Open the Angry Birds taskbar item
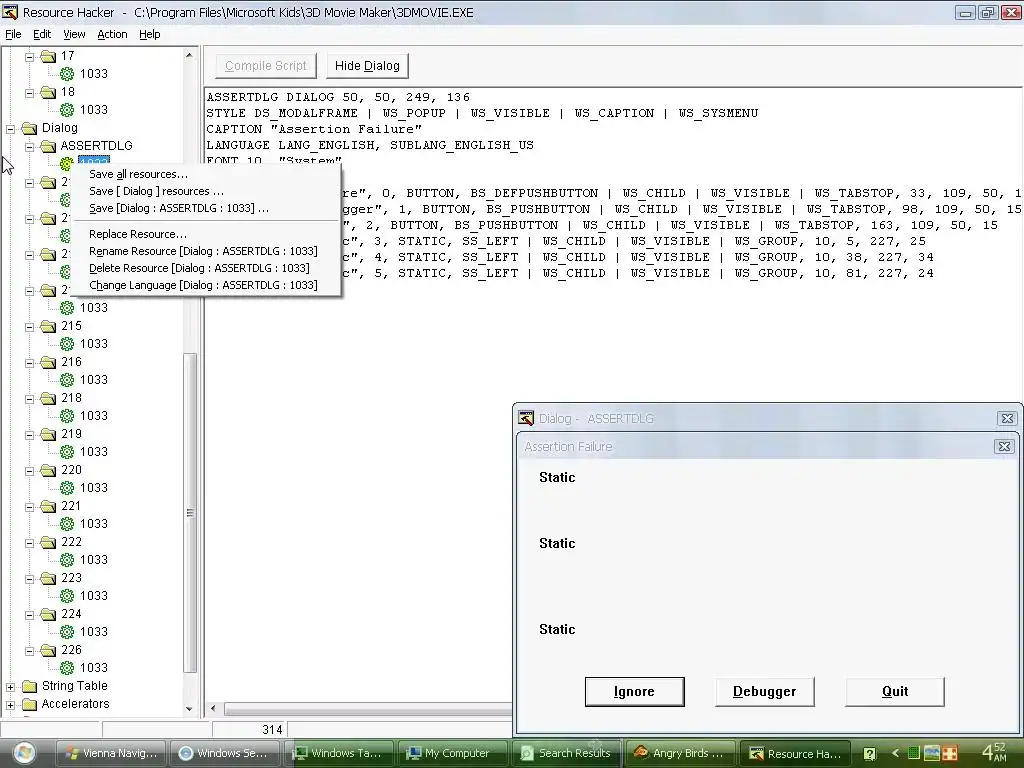 coord(680,753)
